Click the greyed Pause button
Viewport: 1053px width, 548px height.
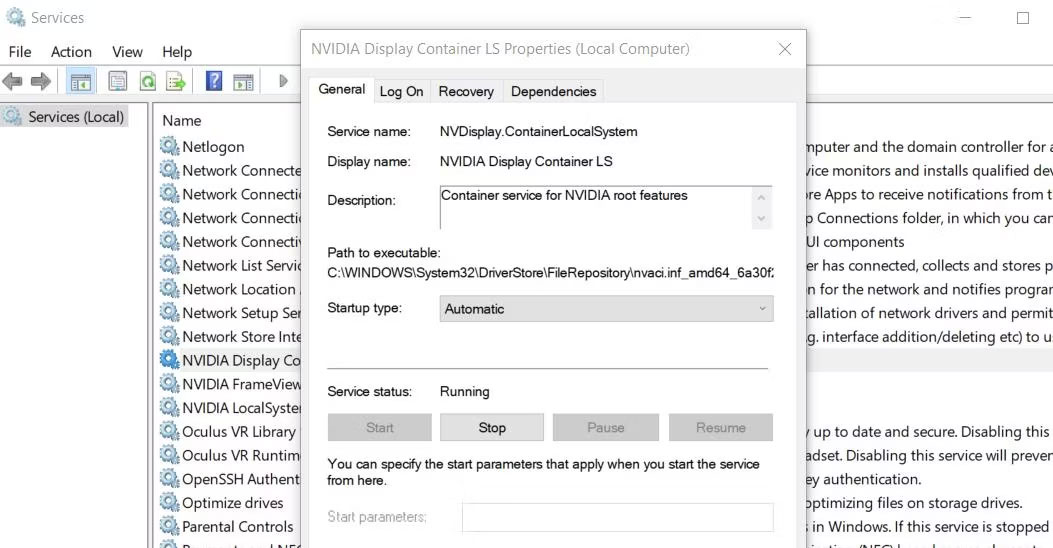tap(606, 428)
